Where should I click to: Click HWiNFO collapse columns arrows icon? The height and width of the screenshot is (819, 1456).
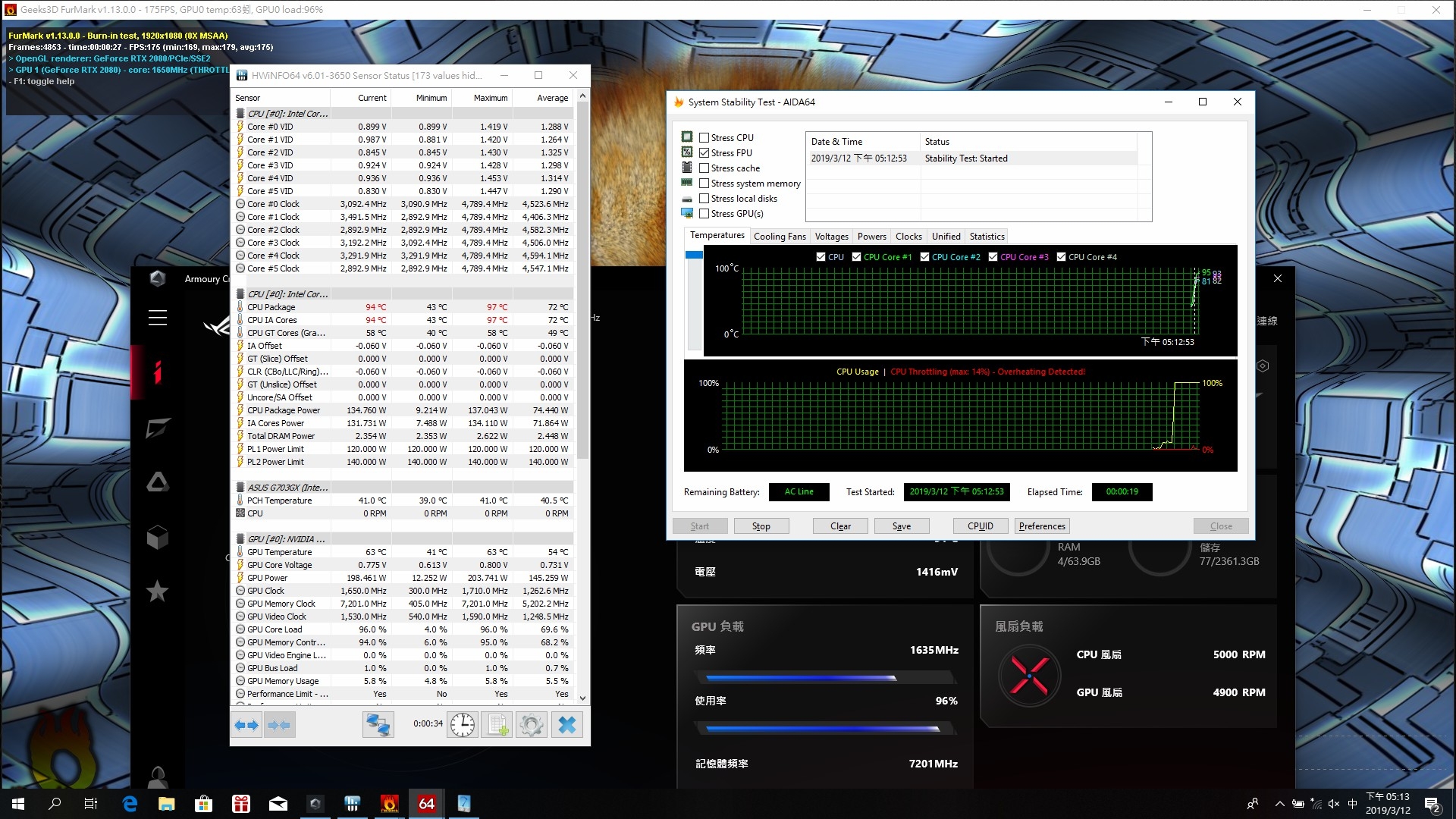pyautogui.click(x=279, y=725)
